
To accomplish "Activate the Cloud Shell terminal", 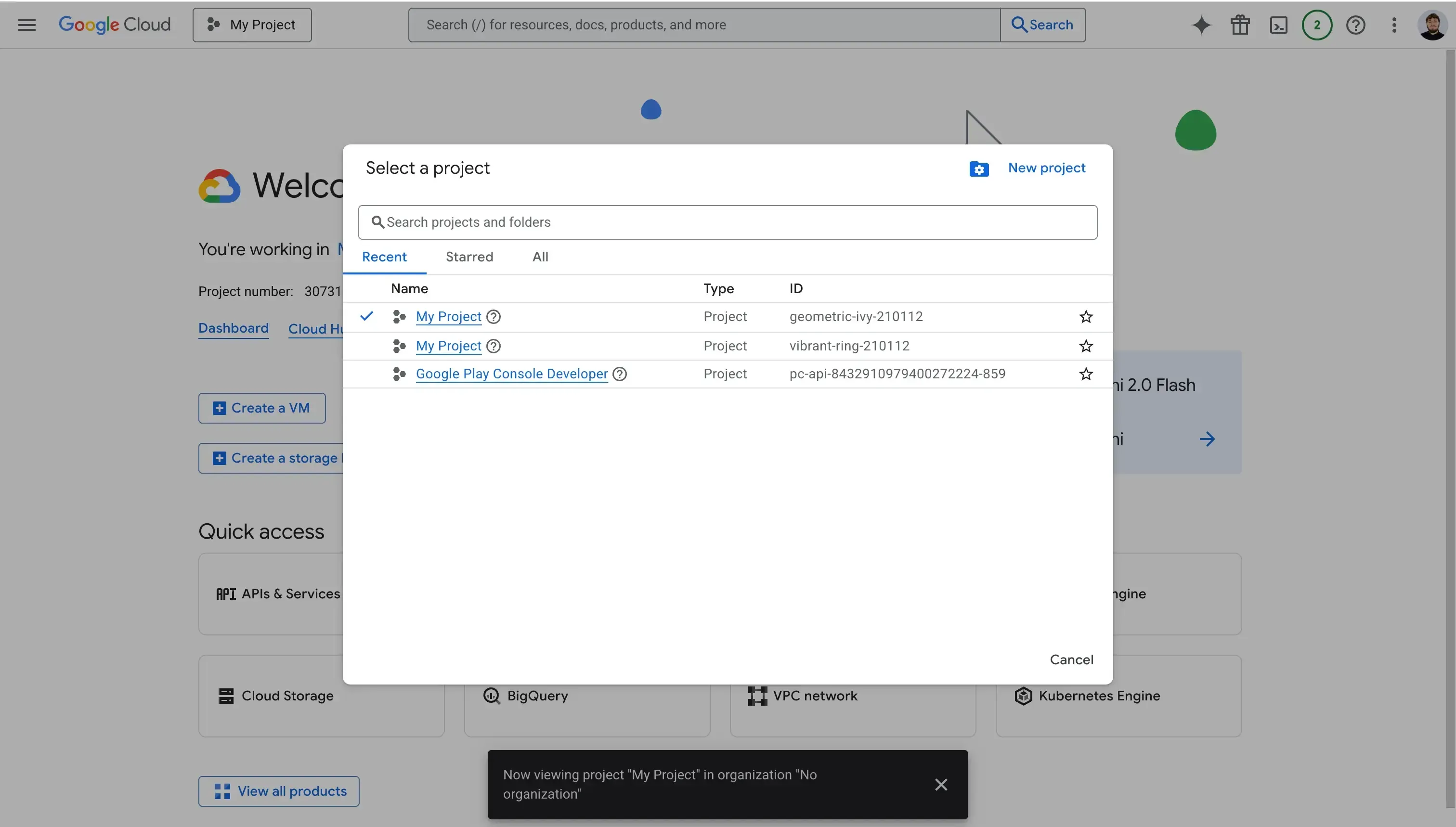I will 1278,25.
